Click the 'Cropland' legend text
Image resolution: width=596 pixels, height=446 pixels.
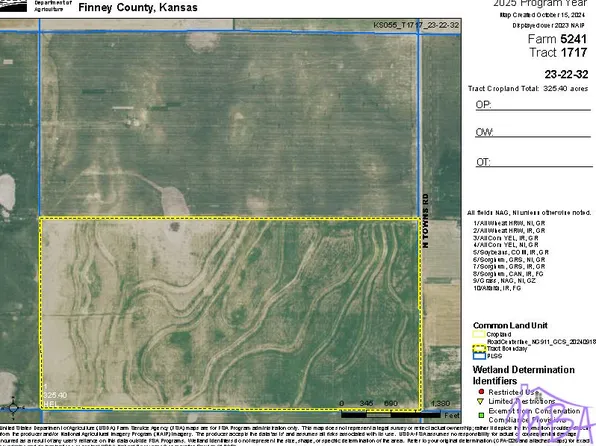499,334
